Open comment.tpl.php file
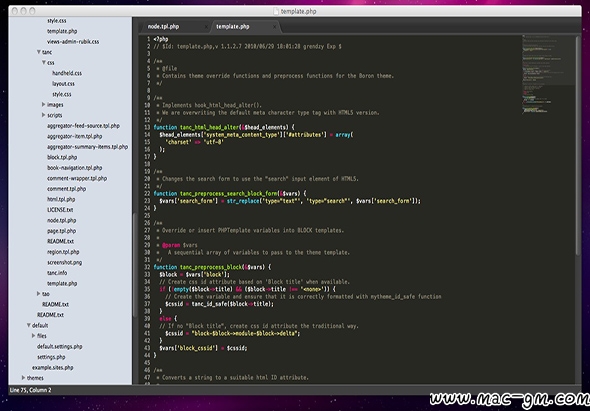 (x=66, y=189)
